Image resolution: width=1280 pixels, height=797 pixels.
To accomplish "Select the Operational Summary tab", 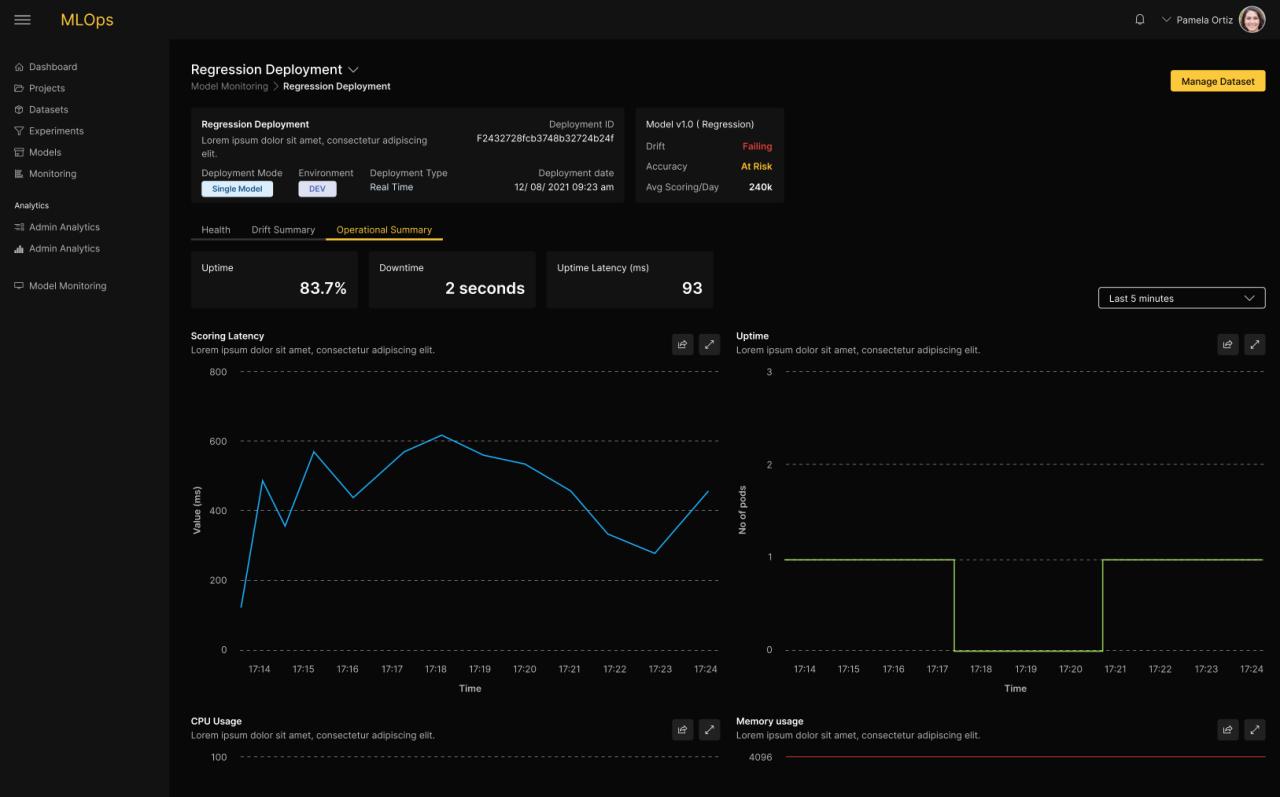I will [x=384, y=230].
